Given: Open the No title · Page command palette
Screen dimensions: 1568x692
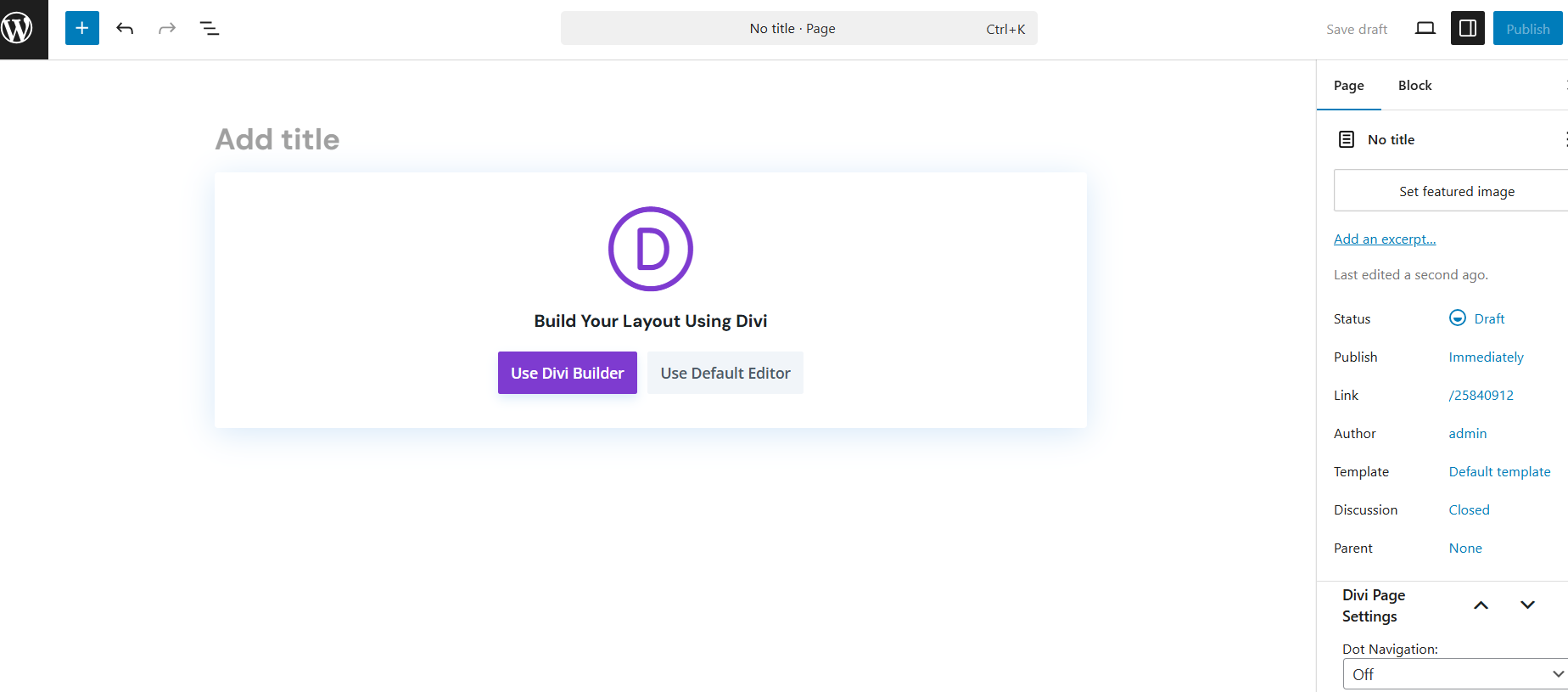Looking at the screenshot, I should (x=799, y=28).
